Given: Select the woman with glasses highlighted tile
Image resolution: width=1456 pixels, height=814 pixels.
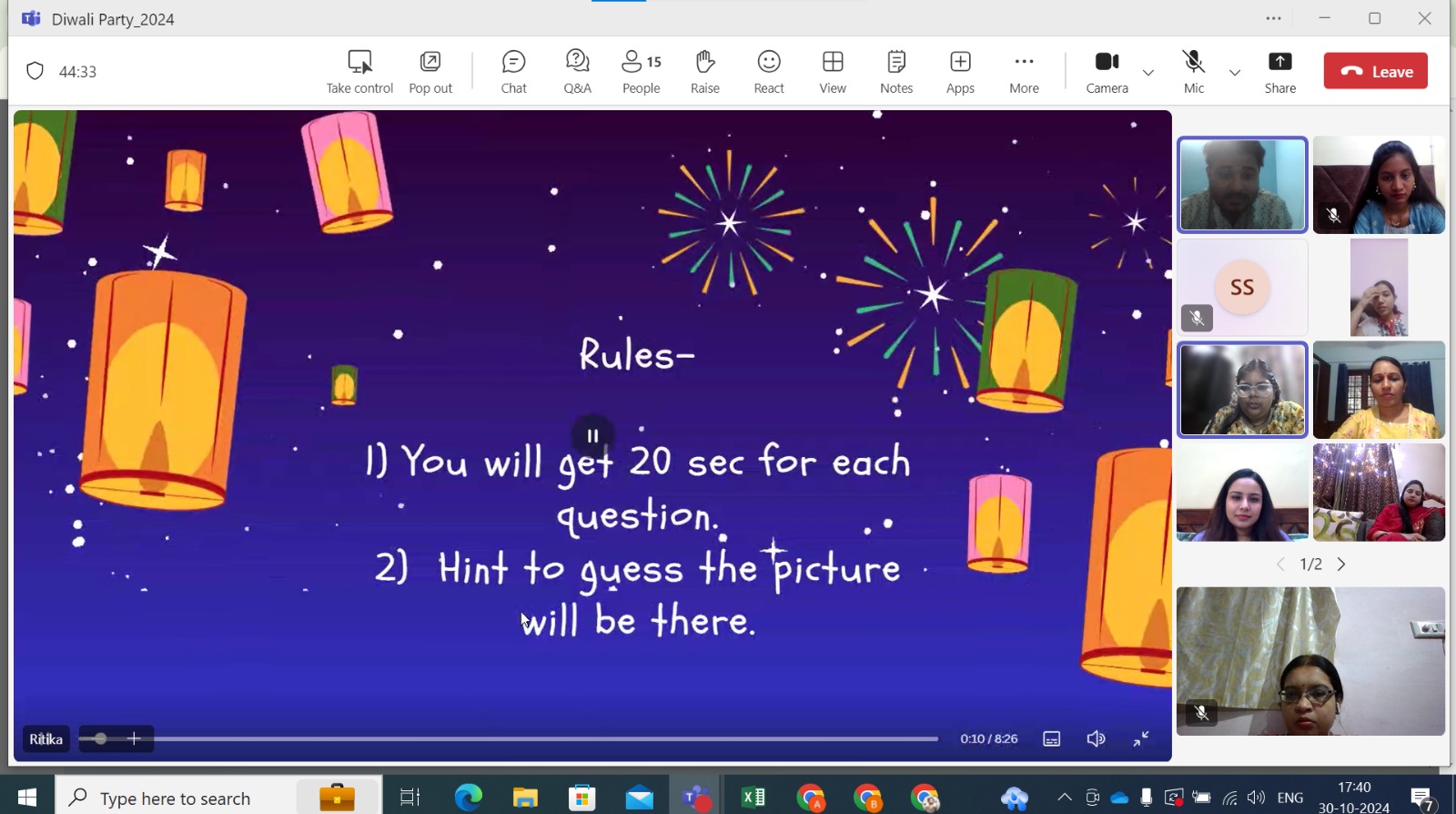Looking at the screenshot, I should tap(1242, 390).
